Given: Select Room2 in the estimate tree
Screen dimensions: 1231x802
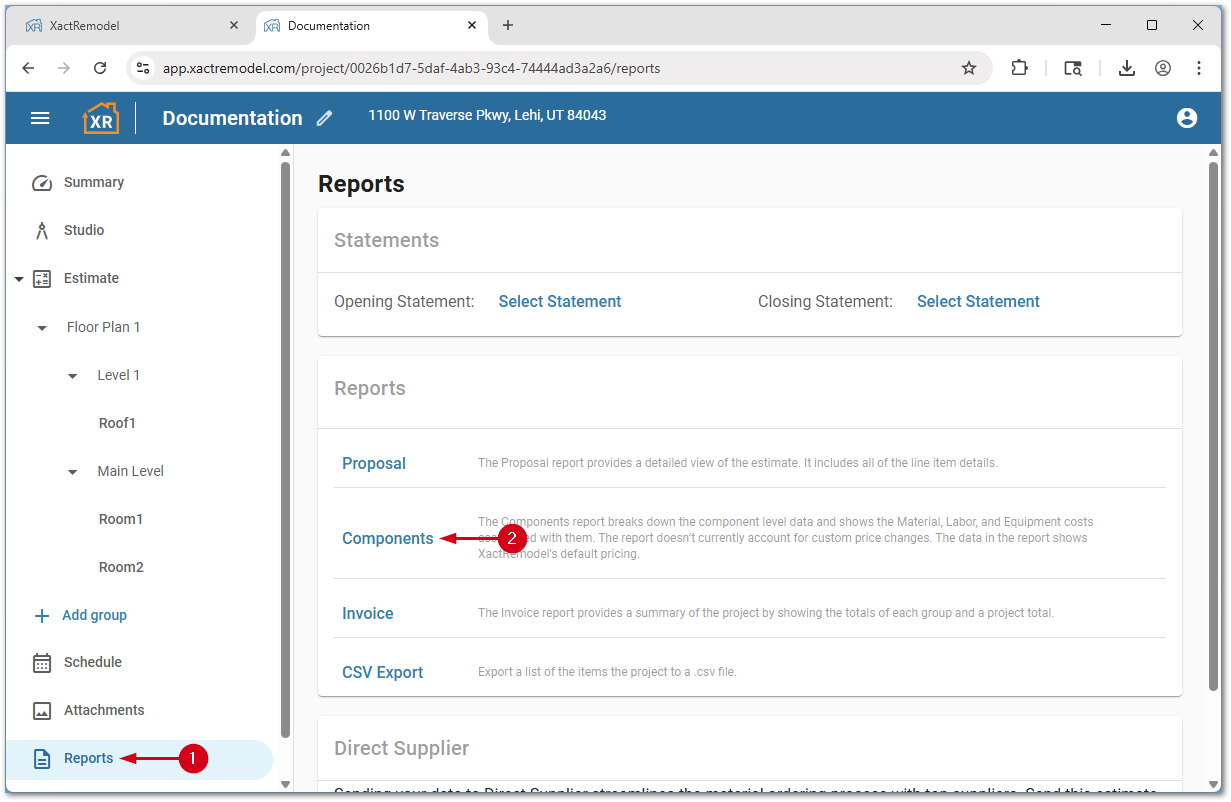Looking at the screenshot, I should [121, 568].
